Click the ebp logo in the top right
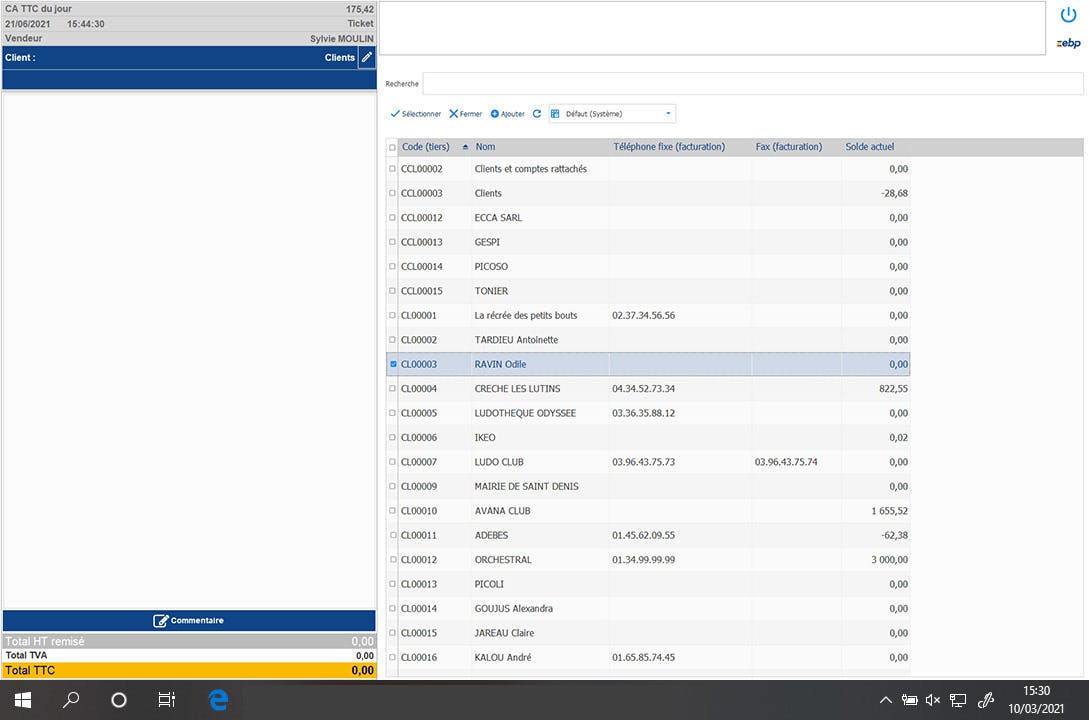The image size is (1089, 720). (1069, 42)
